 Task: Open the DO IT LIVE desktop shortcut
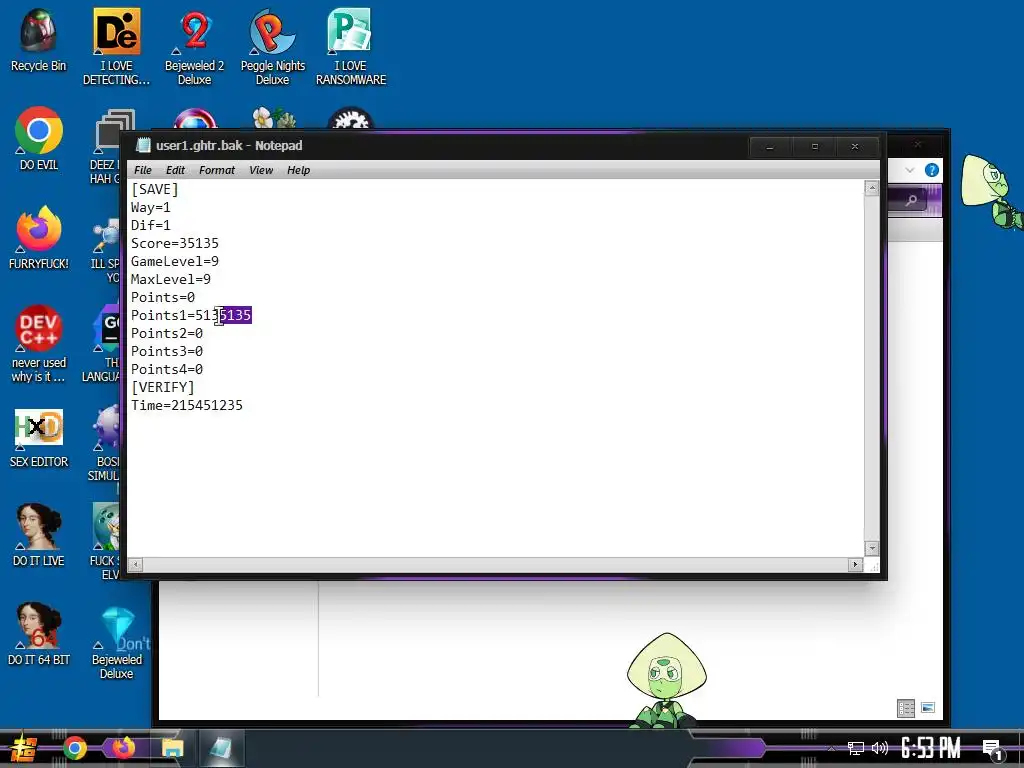(39, 536)
